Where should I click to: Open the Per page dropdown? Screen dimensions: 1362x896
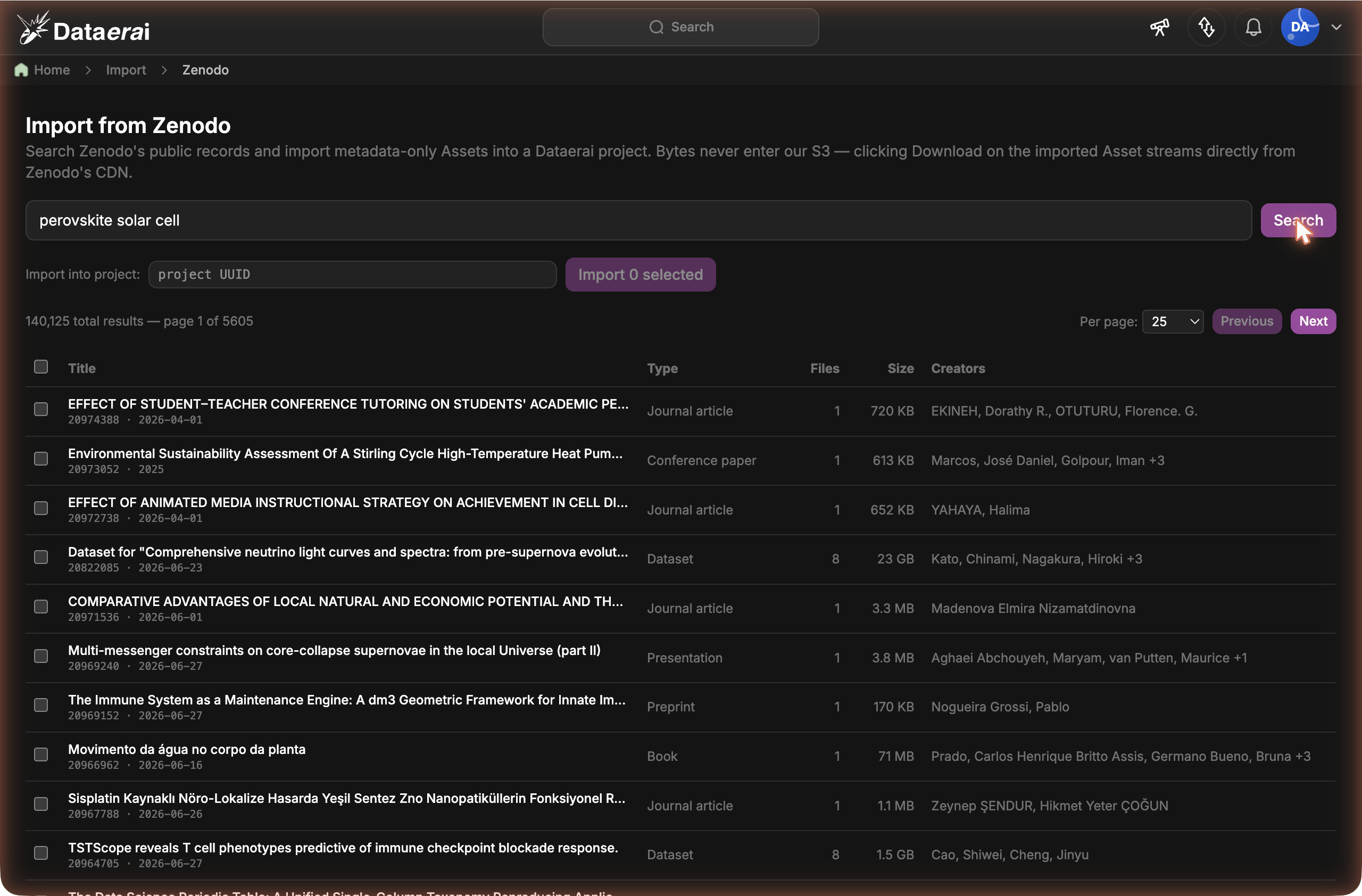tap(1173, 321)
